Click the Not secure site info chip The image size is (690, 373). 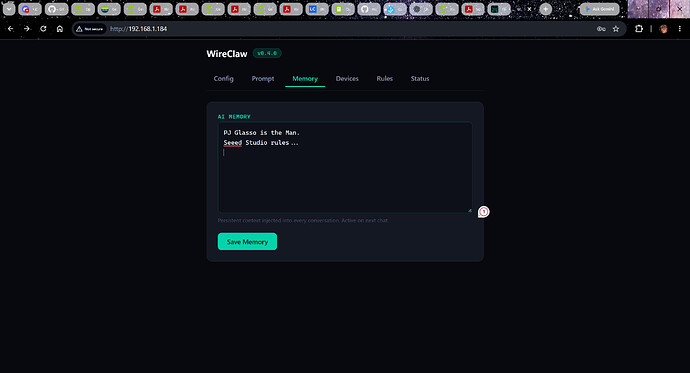click(x=90, y=29)
